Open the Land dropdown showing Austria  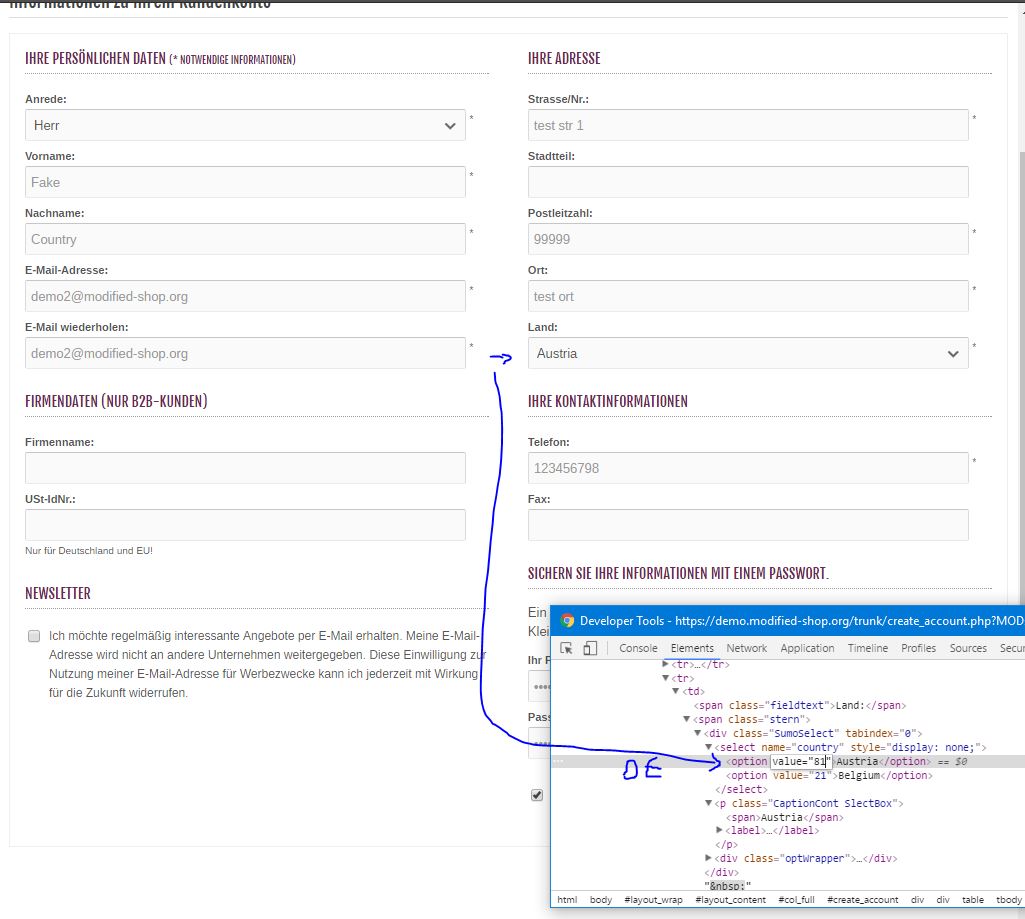[747, 353]
